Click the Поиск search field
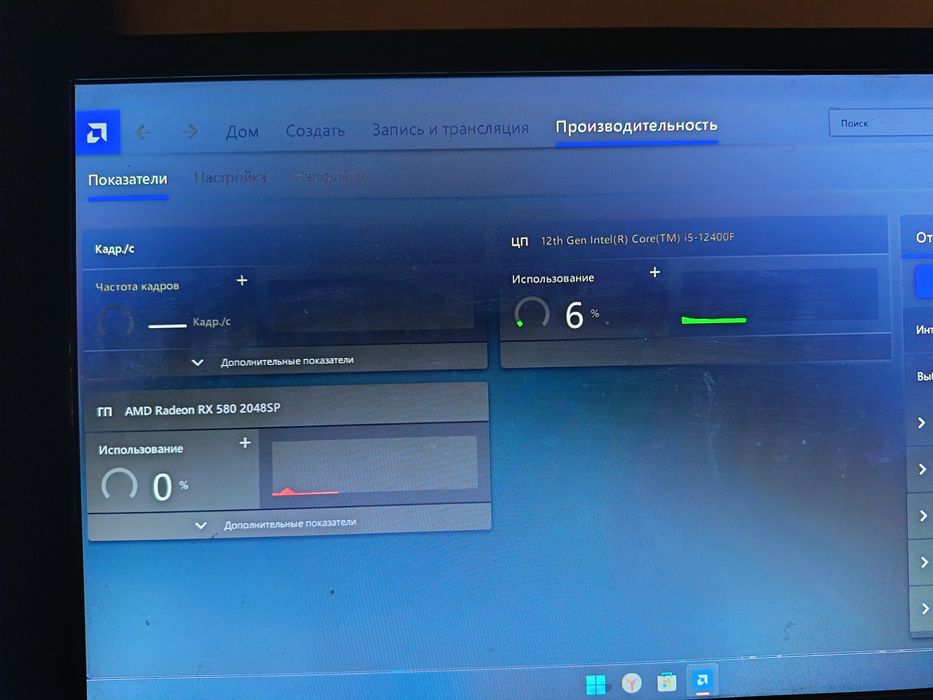 [x=881, y=123]
